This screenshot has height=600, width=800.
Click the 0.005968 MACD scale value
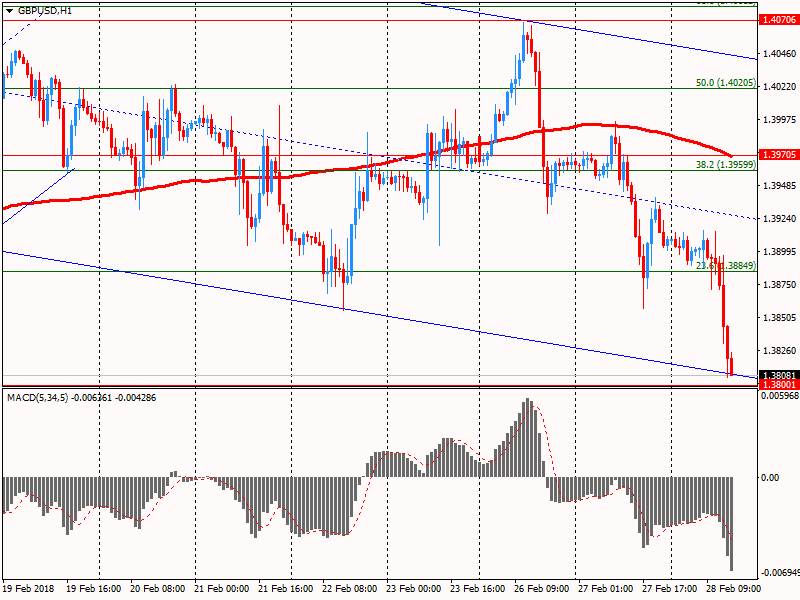point(780,395)
